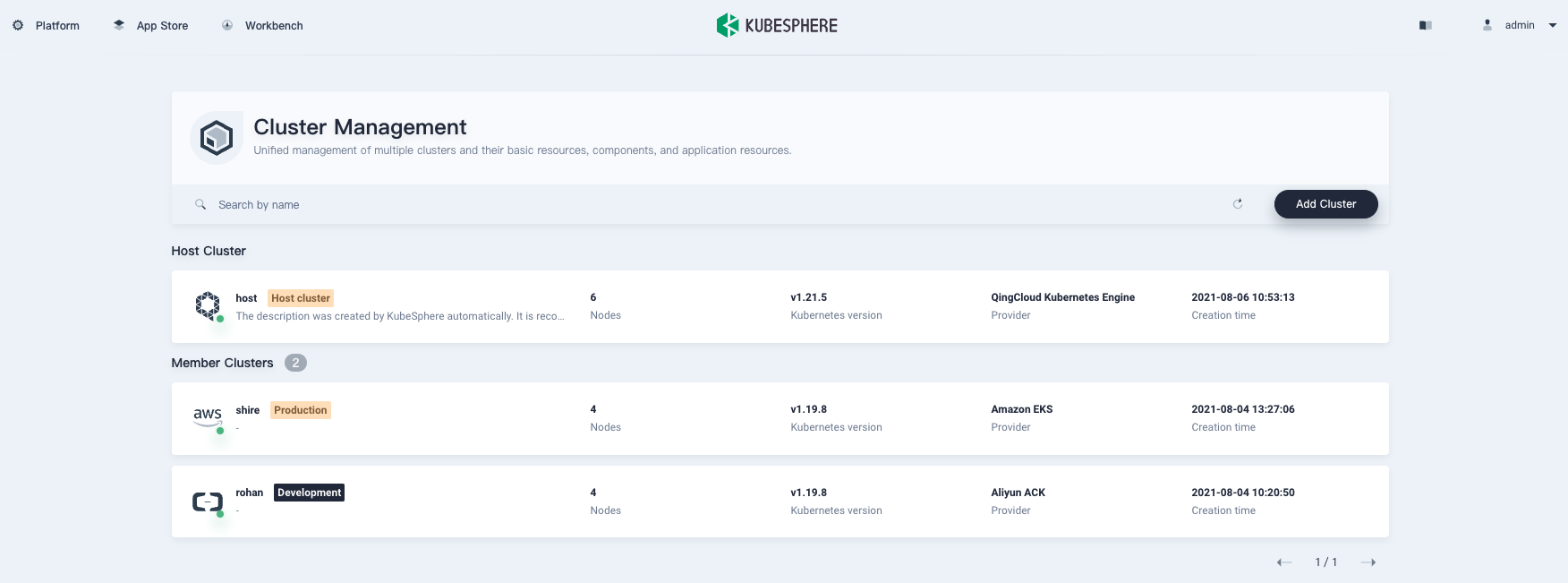Click the search magnifier icon
Viewport: 1568px width, 583px height.
[200, 204]
